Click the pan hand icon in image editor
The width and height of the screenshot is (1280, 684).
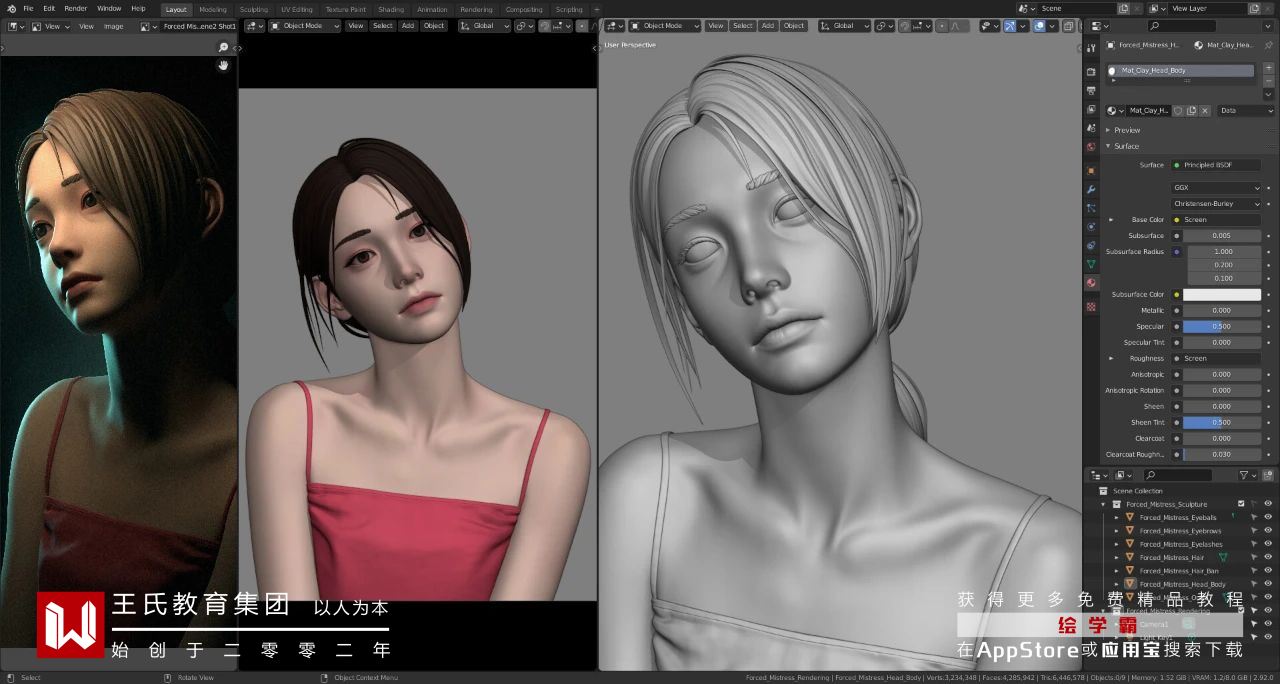(223, 65)
